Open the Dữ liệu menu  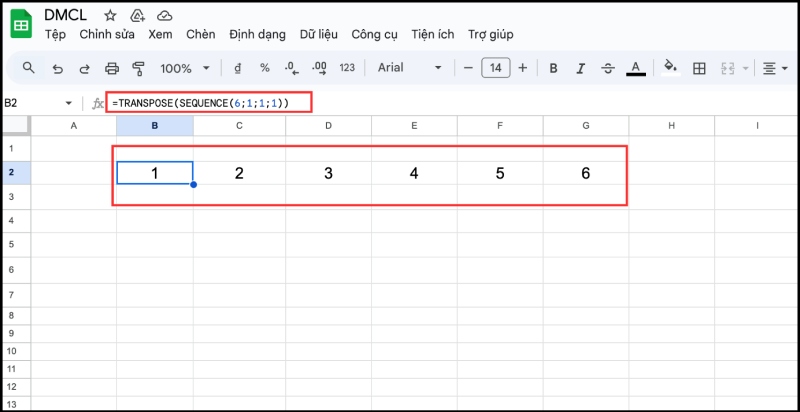pos(318,35)
